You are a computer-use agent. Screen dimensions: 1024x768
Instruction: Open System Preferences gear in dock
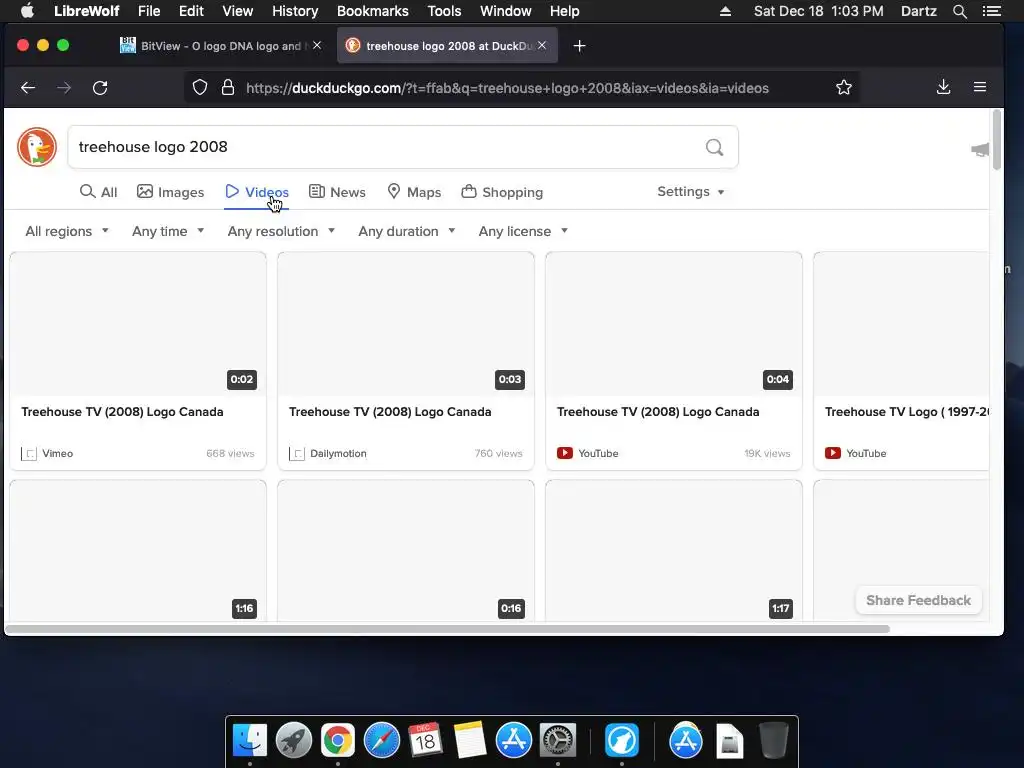558,741
